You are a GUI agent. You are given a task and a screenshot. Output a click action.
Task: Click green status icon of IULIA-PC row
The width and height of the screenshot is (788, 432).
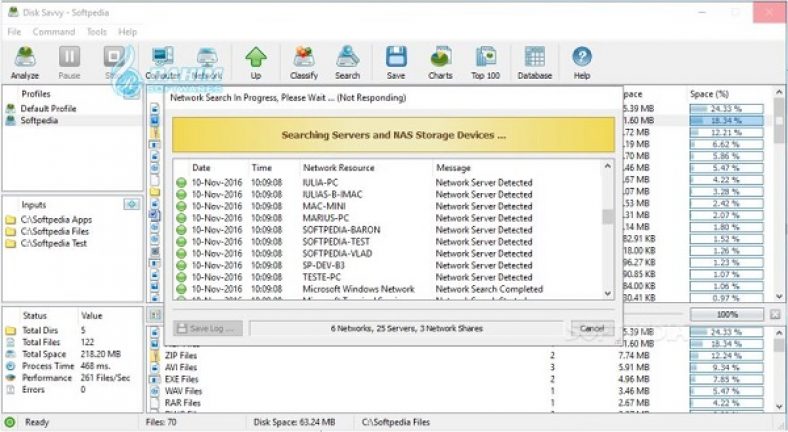pos(181,182)
